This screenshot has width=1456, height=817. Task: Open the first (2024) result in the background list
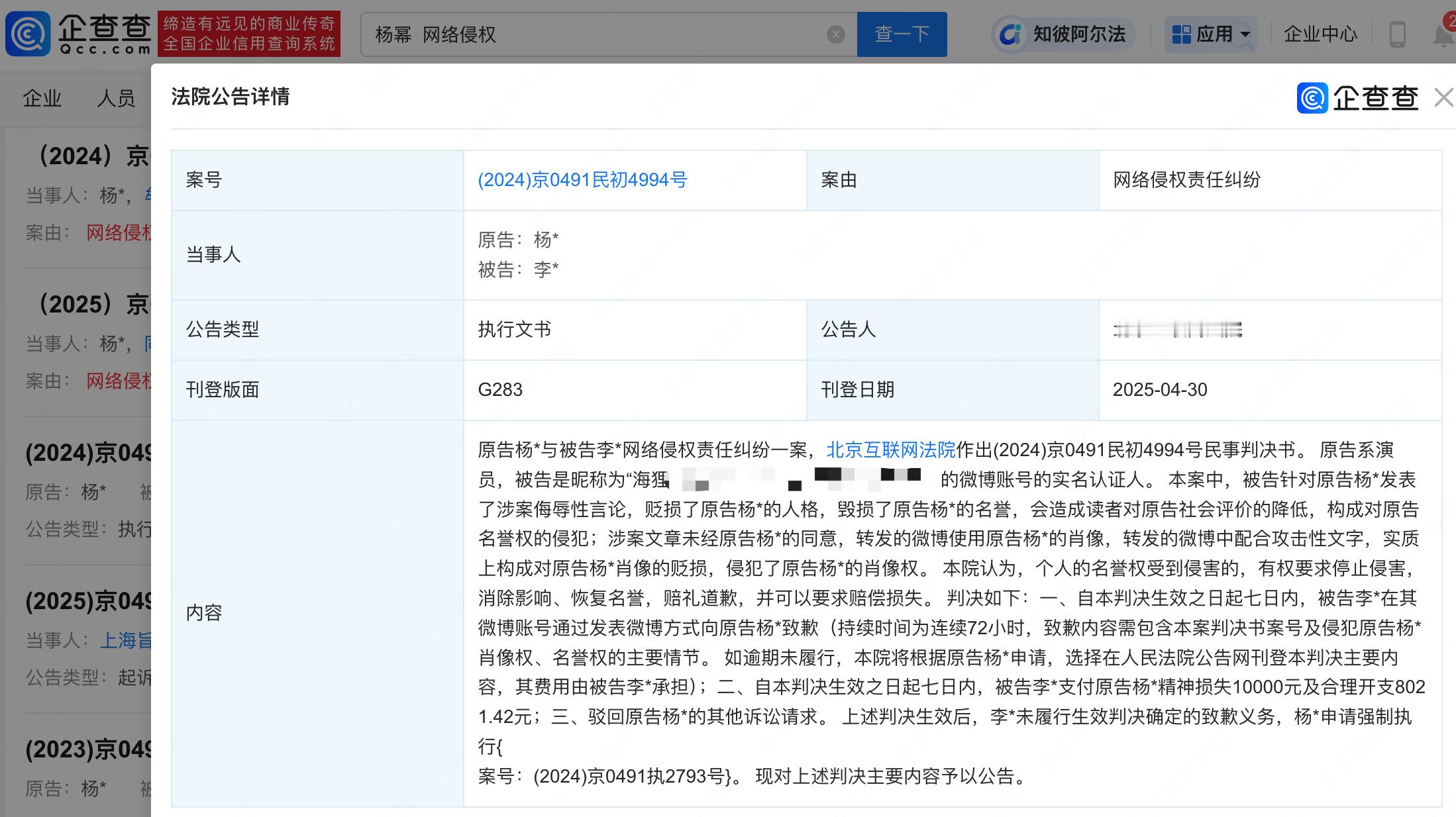tap(91, 157)
